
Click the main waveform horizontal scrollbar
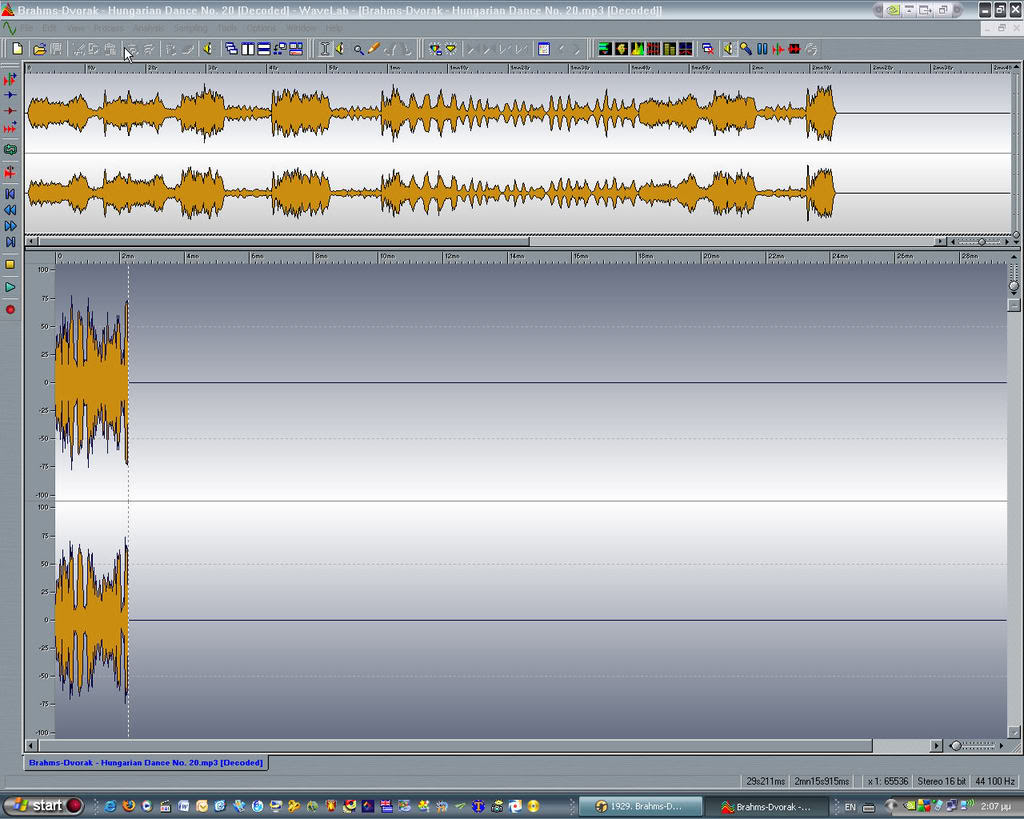(x=450, y=745)
